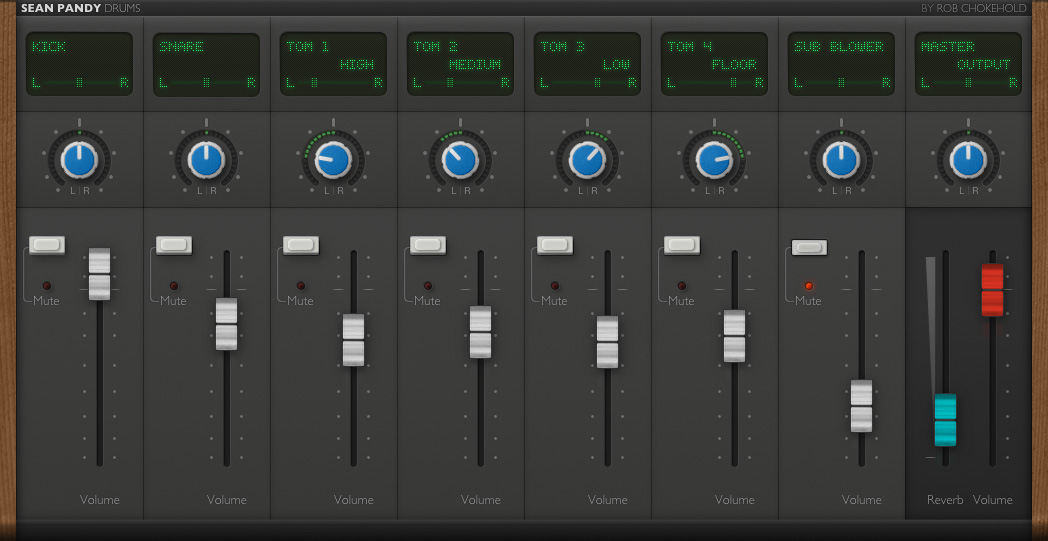Click the Kick pan knob
Screen dimensions: 1048x541
pyautogui.click(x=80, y=160)
